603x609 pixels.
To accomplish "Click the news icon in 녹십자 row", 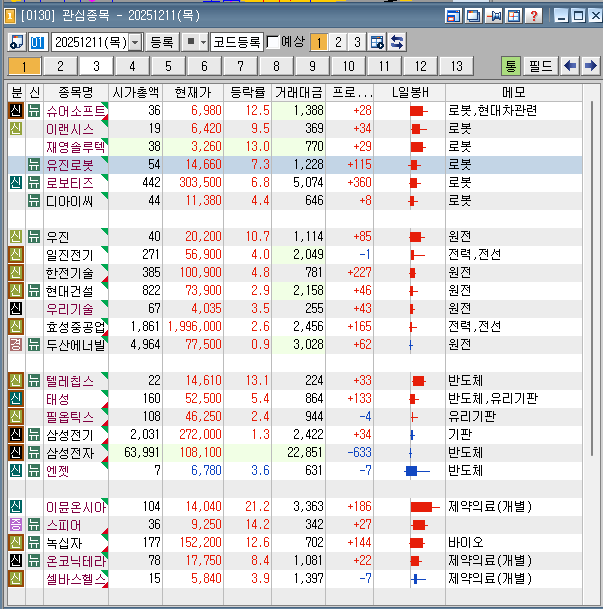I will click(x=34, y=543).
